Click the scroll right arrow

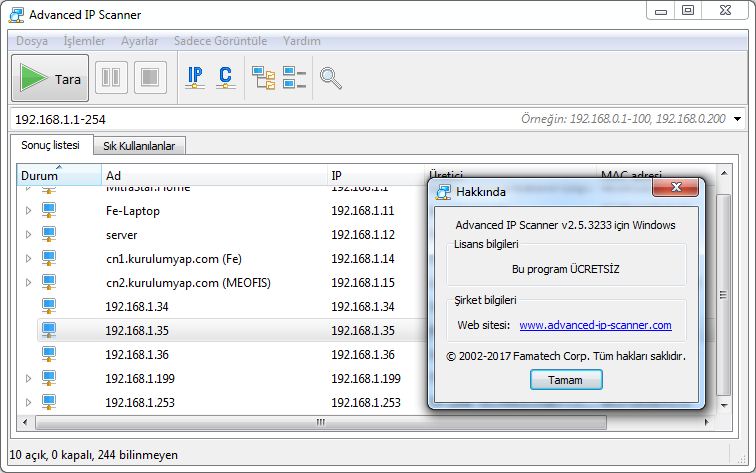click(x=707, y=422)
